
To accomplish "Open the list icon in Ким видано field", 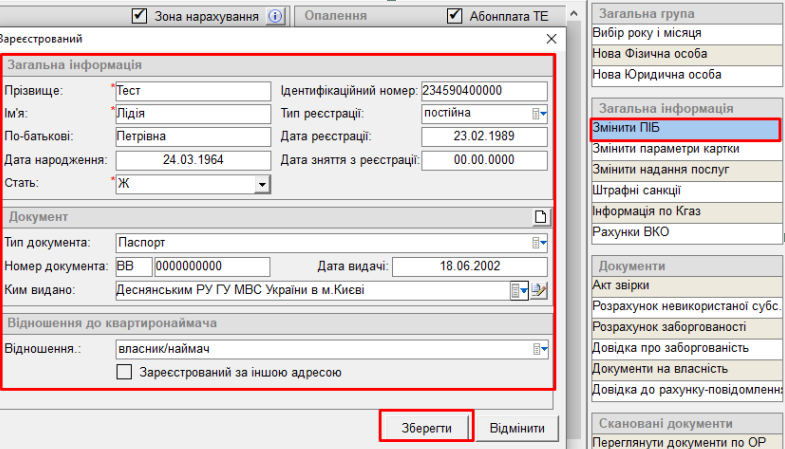I will [519, 291].
